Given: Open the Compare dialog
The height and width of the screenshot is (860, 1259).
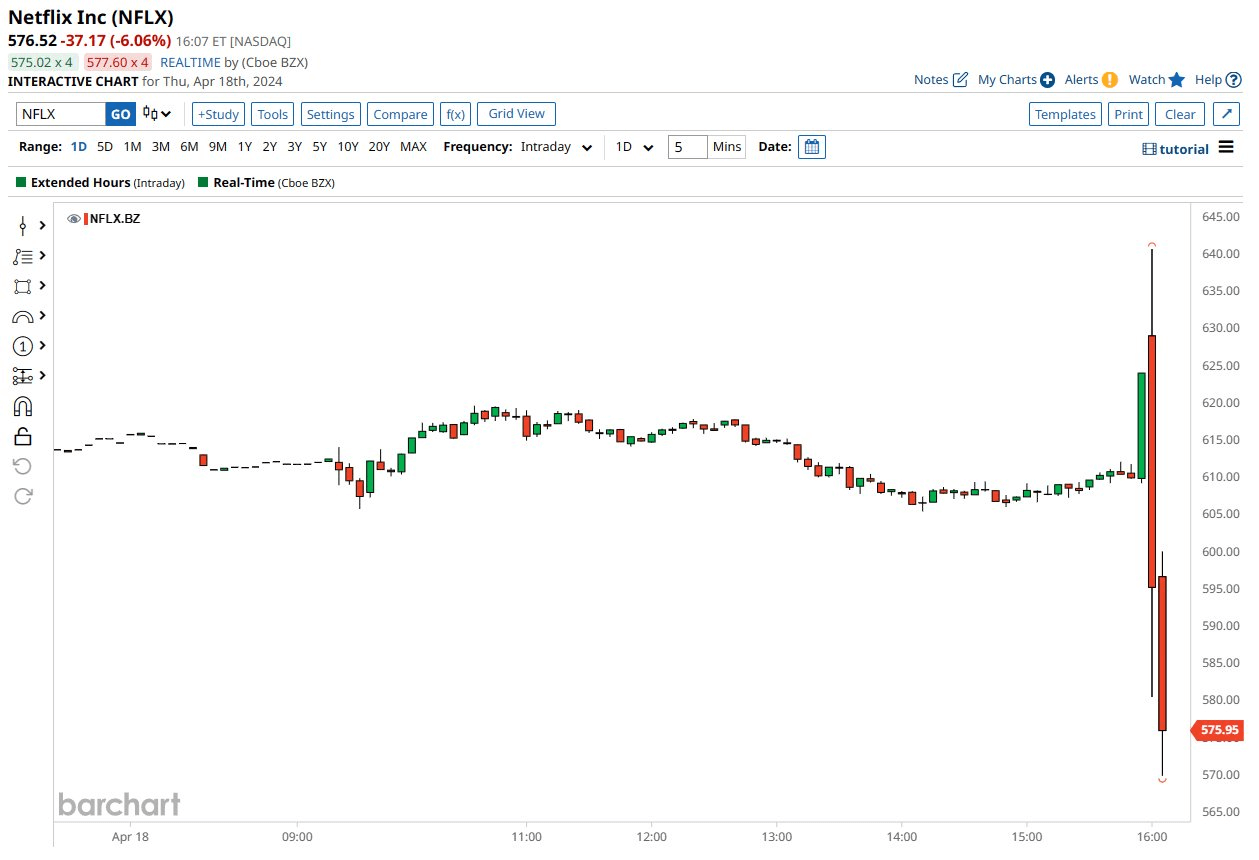Looking at the screenshot, I should point(400,113).
